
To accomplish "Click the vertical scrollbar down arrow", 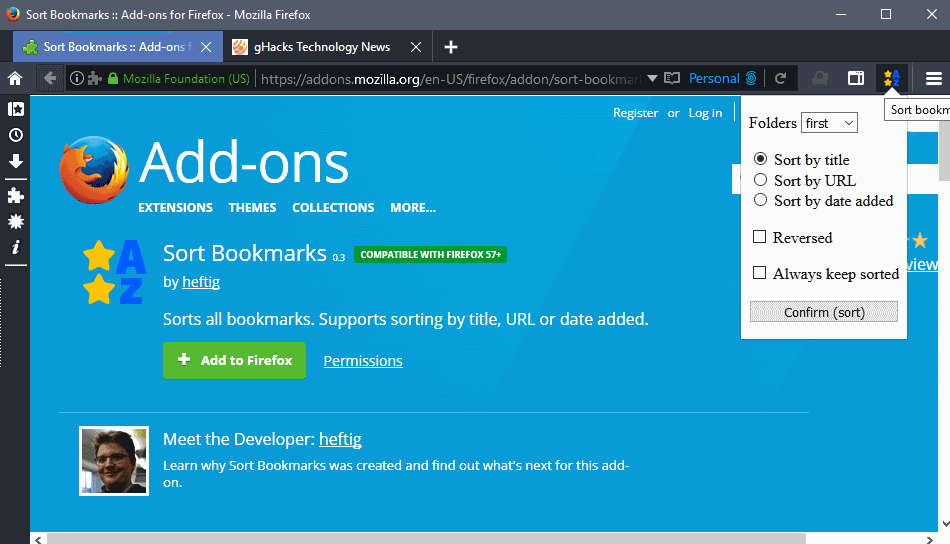I will [945, 524].
